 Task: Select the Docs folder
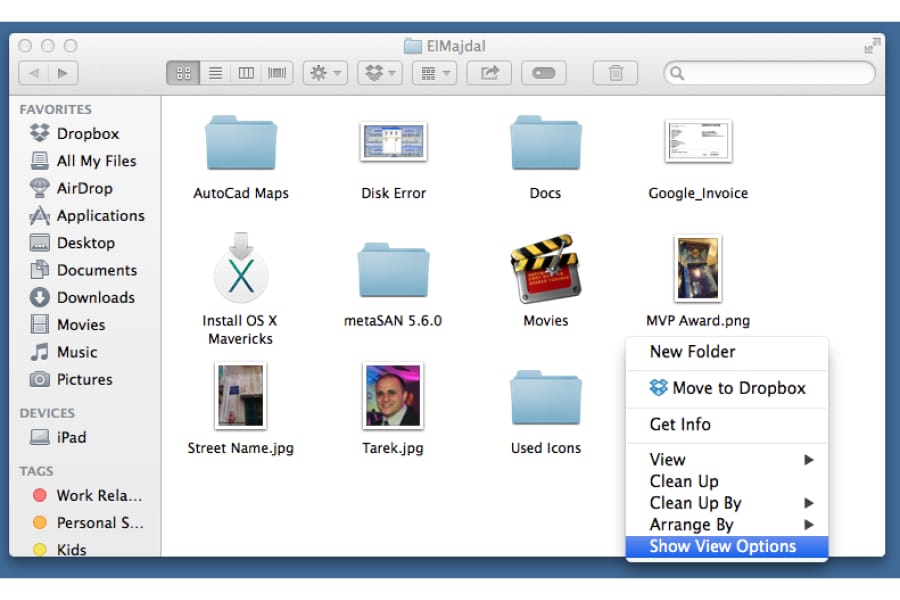pos(545,158)
